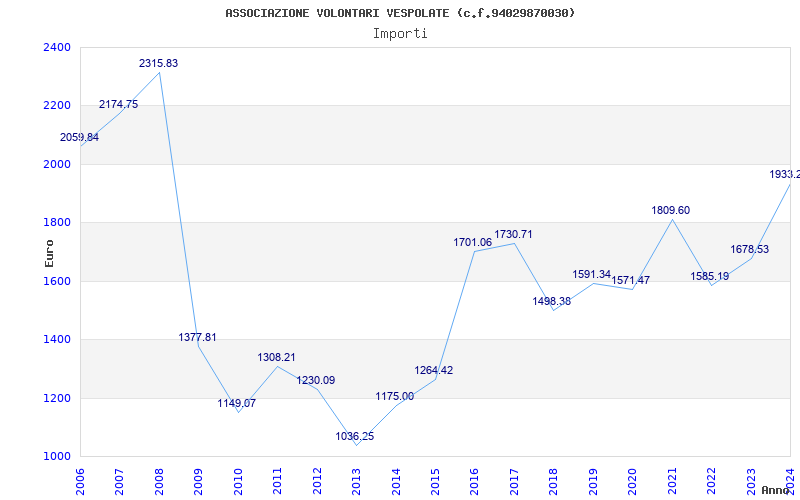The image size is (800, 500).
Task: Click the 1678.53 value label
Action: coord(749,249)
